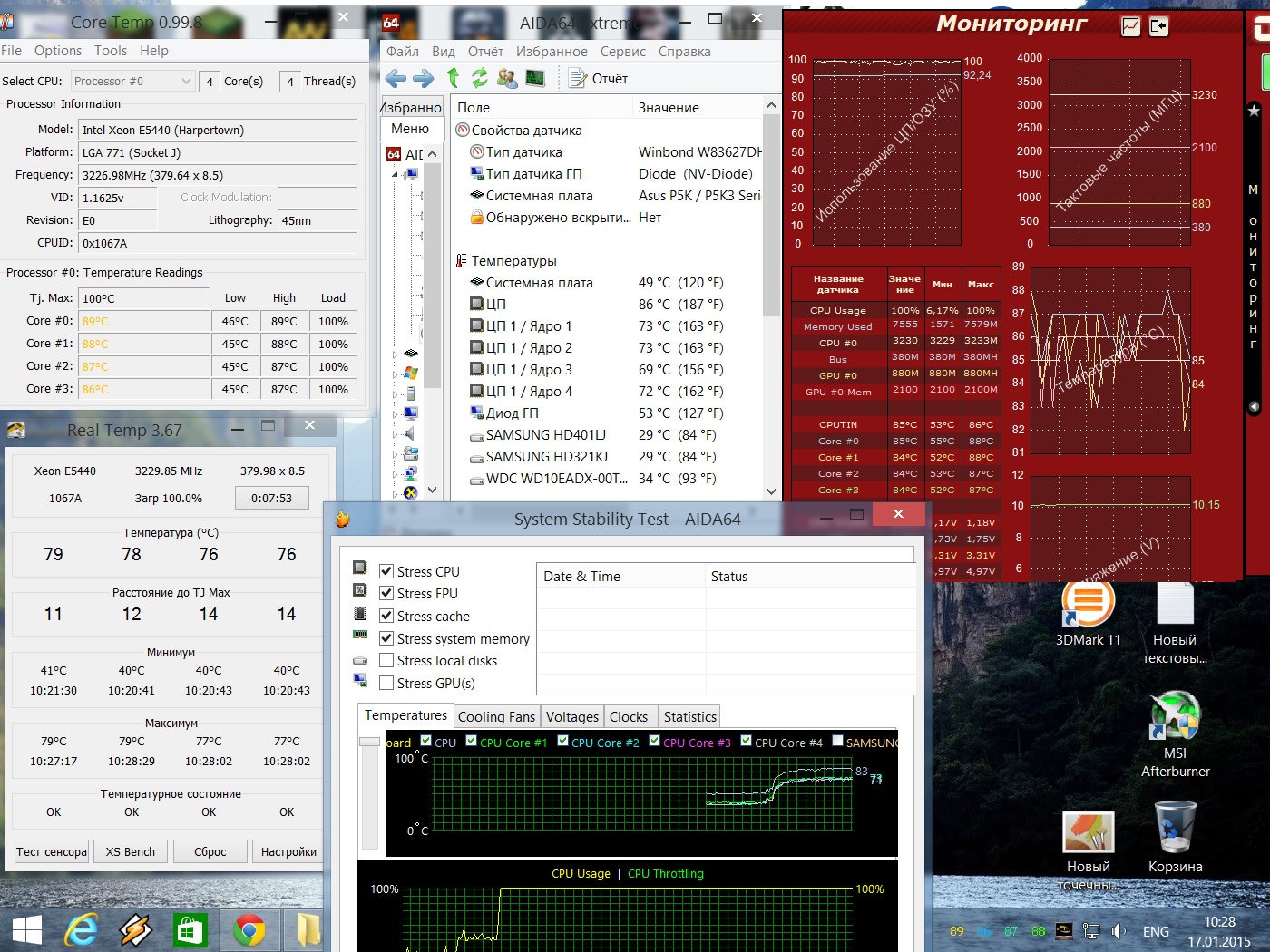This screenshot has width=1270, height=952.
Task: Click the green up arrow in AIDA64
Action: coord(453,78)
